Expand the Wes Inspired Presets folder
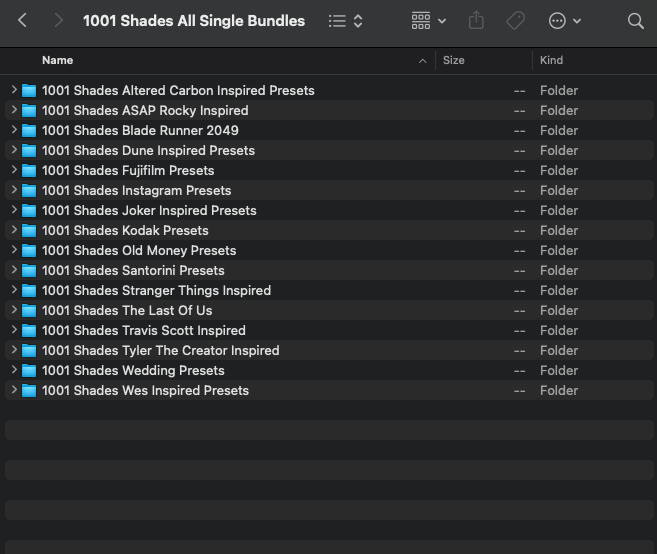 [x=14, y=390]
